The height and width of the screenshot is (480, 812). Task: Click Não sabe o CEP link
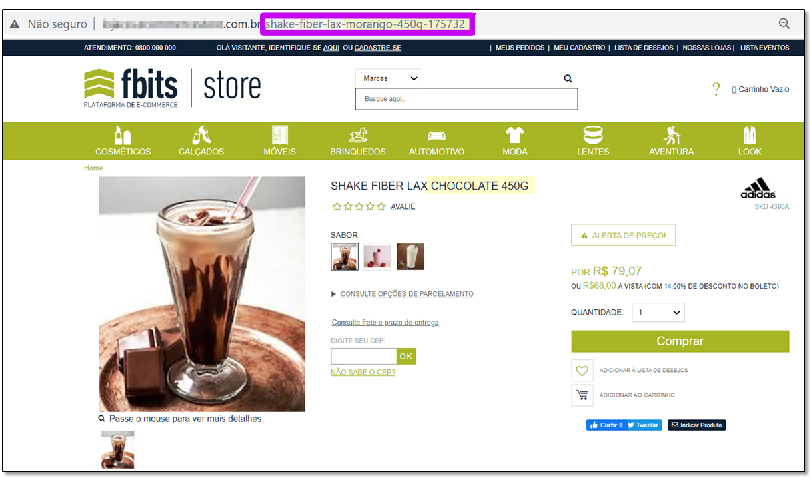click(363, 372)
